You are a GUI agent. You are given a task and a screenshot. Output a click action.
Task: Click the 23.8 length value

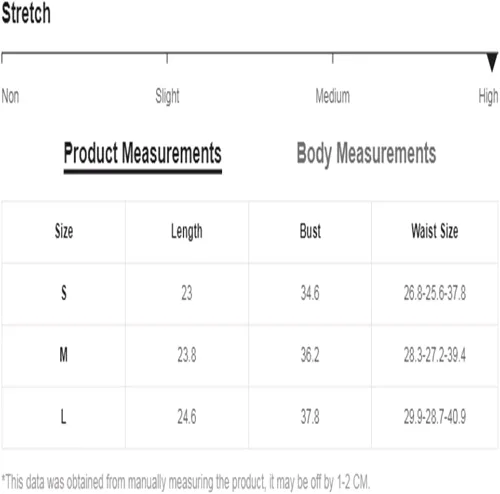tap(187, 355)
